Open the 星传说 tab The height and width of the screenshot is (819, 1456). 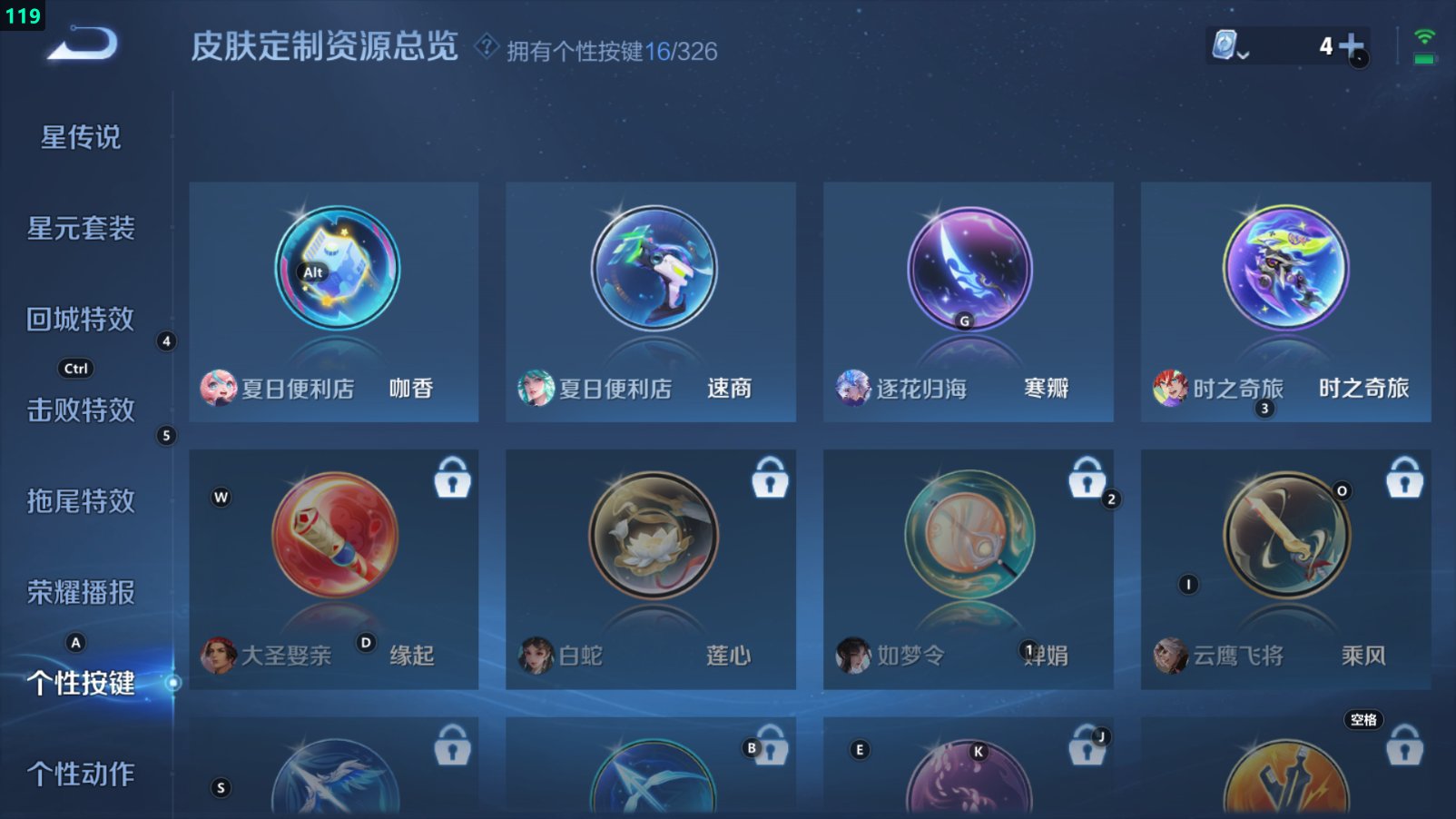click(81, 138)
